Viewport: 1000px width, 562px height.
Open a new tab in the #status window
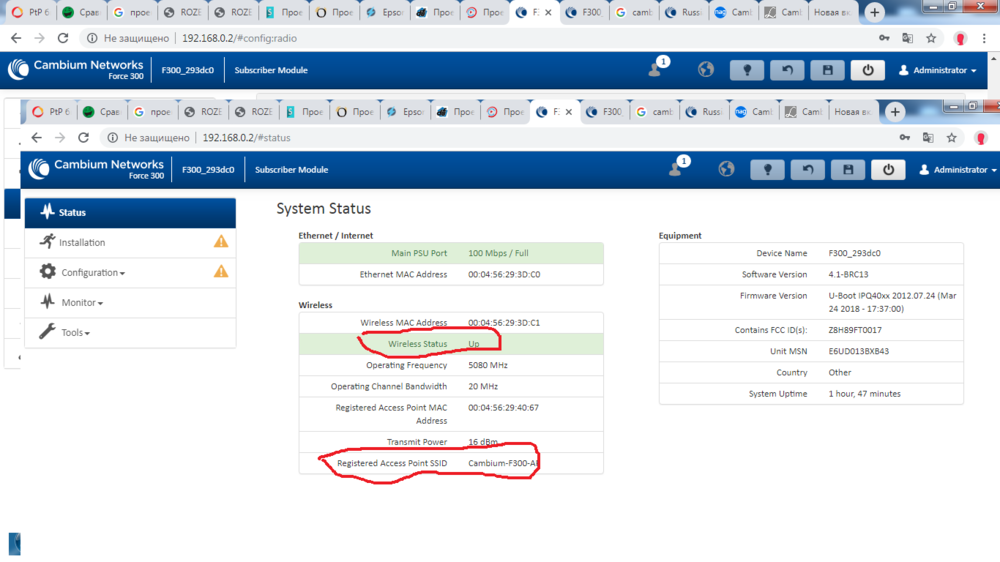(895, 112)
